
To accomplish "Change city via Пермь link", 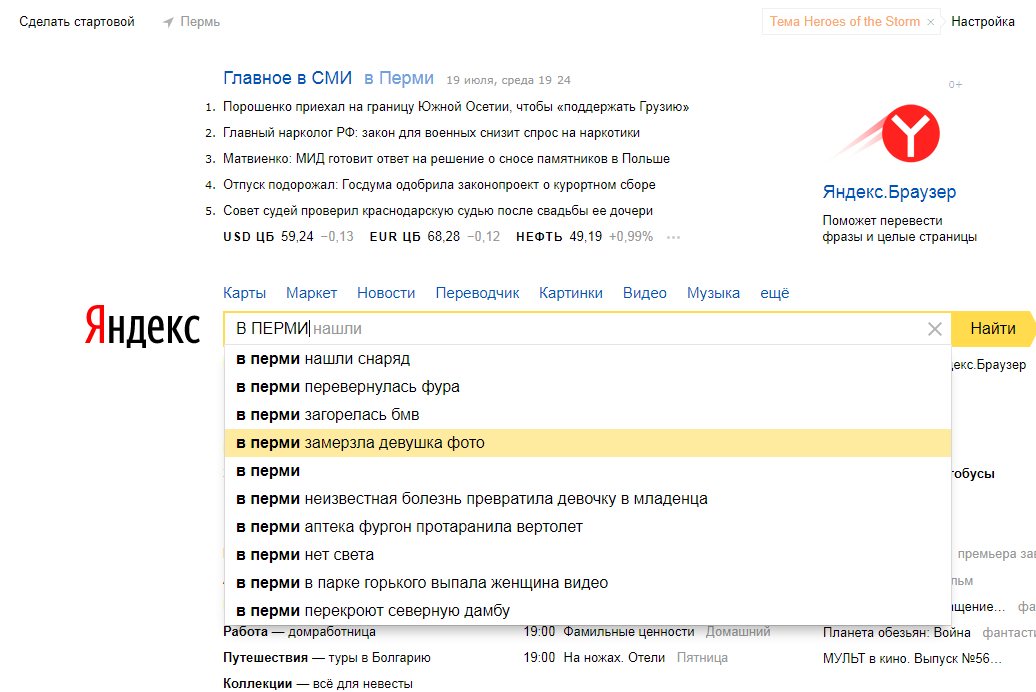I will tap(200, 22).
